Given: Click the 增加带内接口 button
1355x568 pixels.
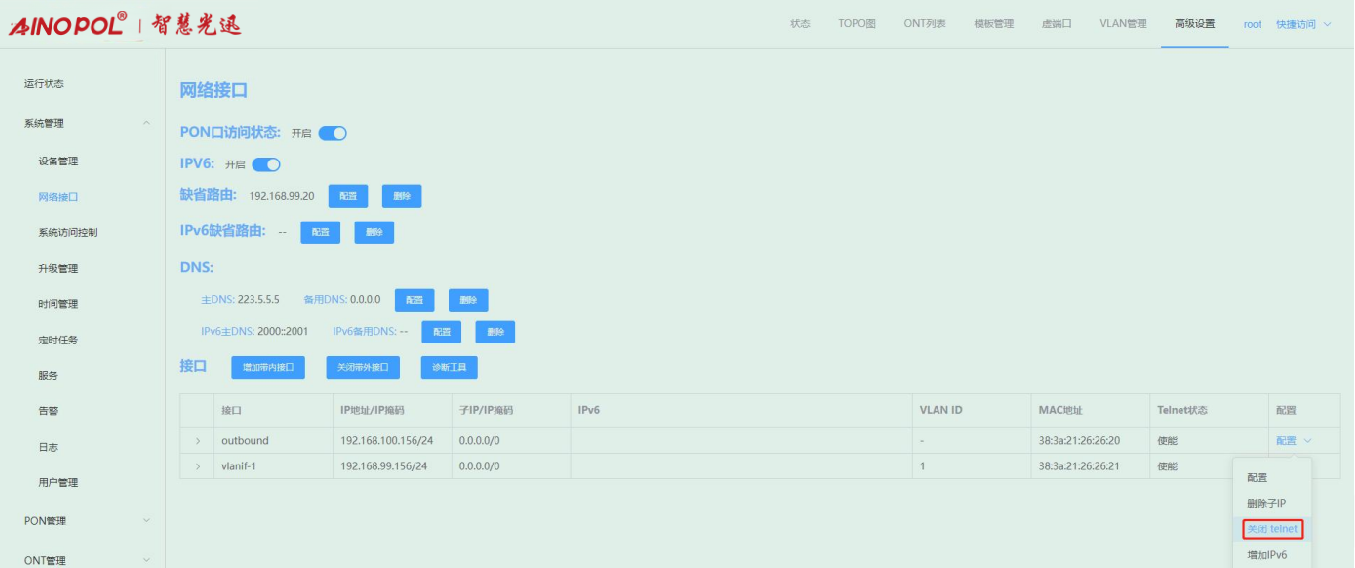Looking at the screenshot, I should click(x=268, y=368).
